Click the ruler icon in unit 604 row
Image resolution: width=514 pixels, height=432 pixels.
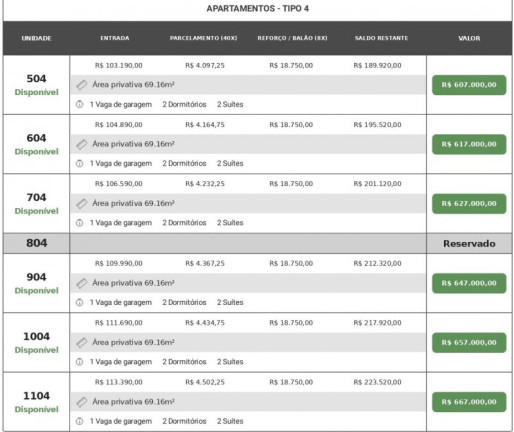(81, 144)
